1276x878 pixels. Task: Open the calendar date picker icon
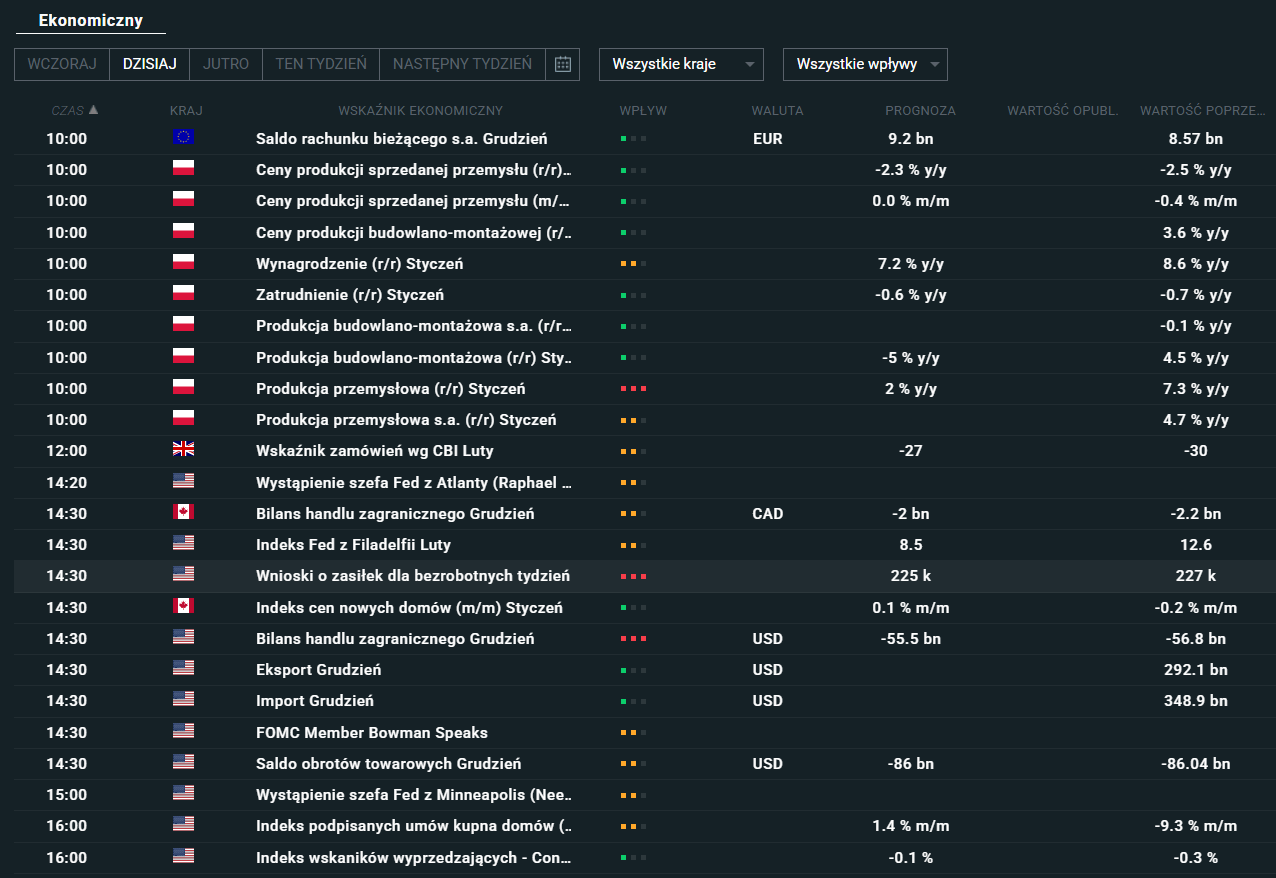coord(563,64)
